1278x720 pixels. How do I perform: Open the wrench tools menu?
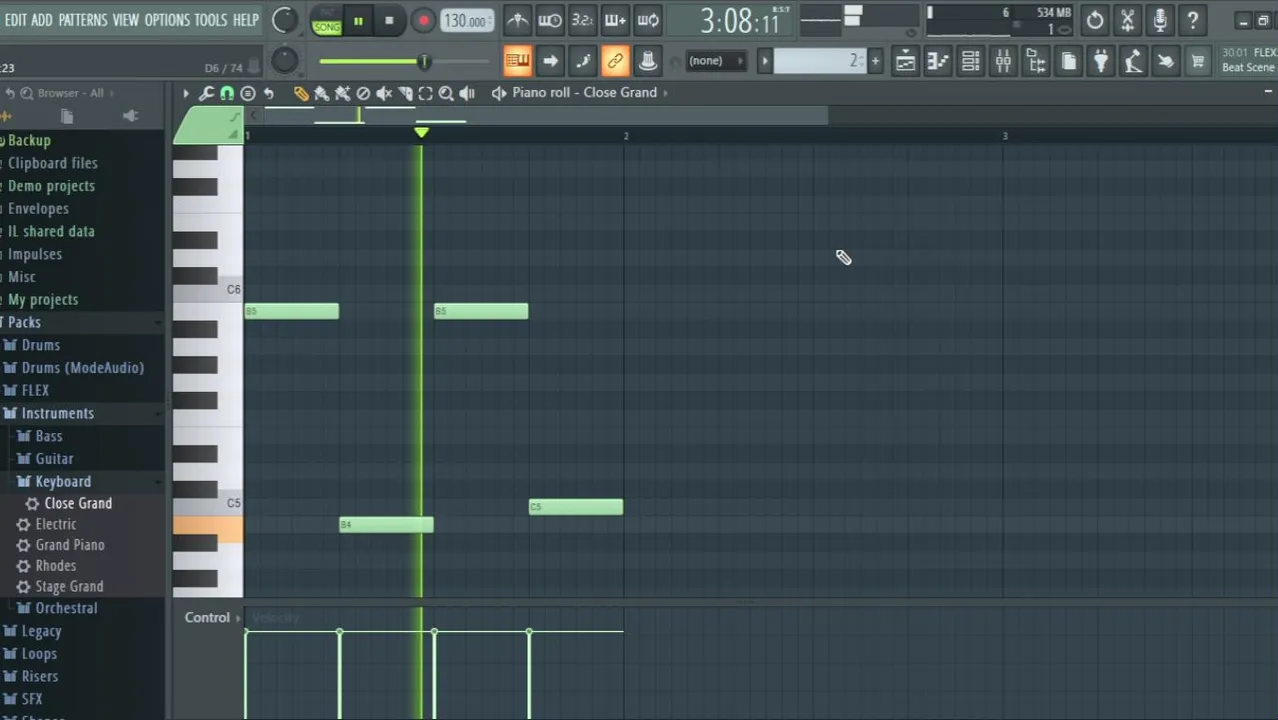point(206,93)
